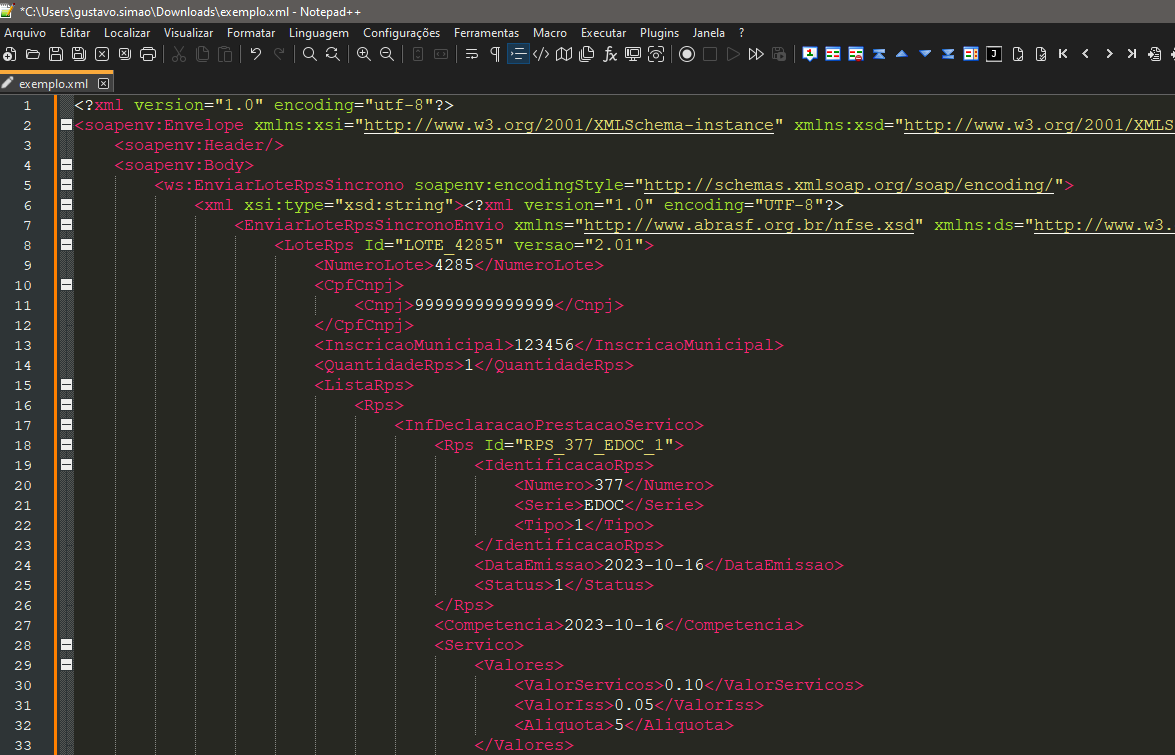The width and height of the screenshot is (1175, 755).
Task: Start macro recording
Action: (x=685, y=54)
